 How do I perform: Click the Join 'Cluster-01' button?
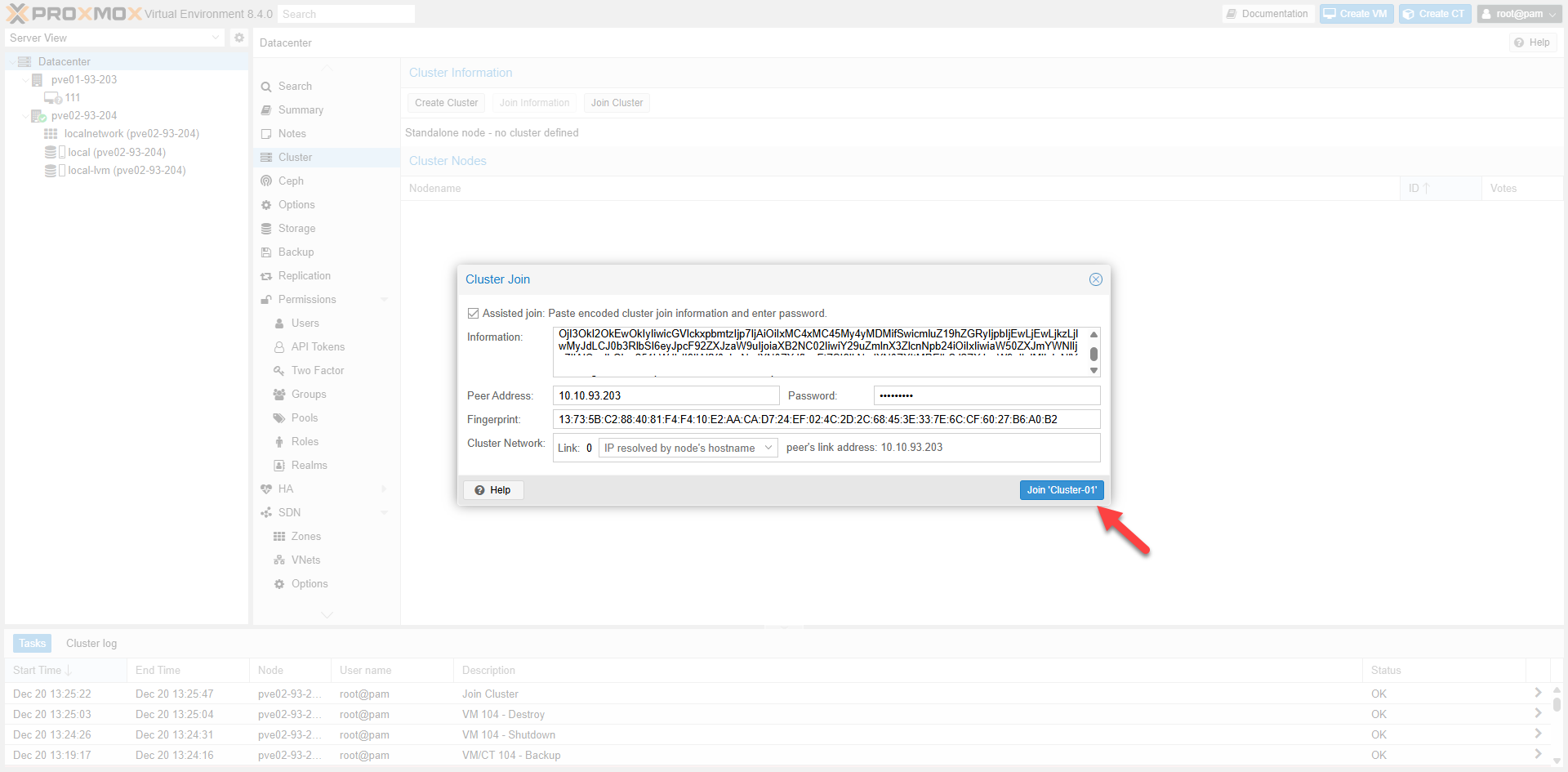tap(1061, 490)
